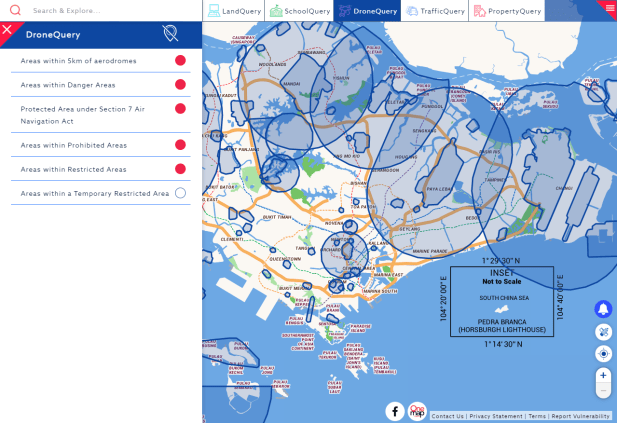
Task: Locate my current position on map
Action: 603,353
